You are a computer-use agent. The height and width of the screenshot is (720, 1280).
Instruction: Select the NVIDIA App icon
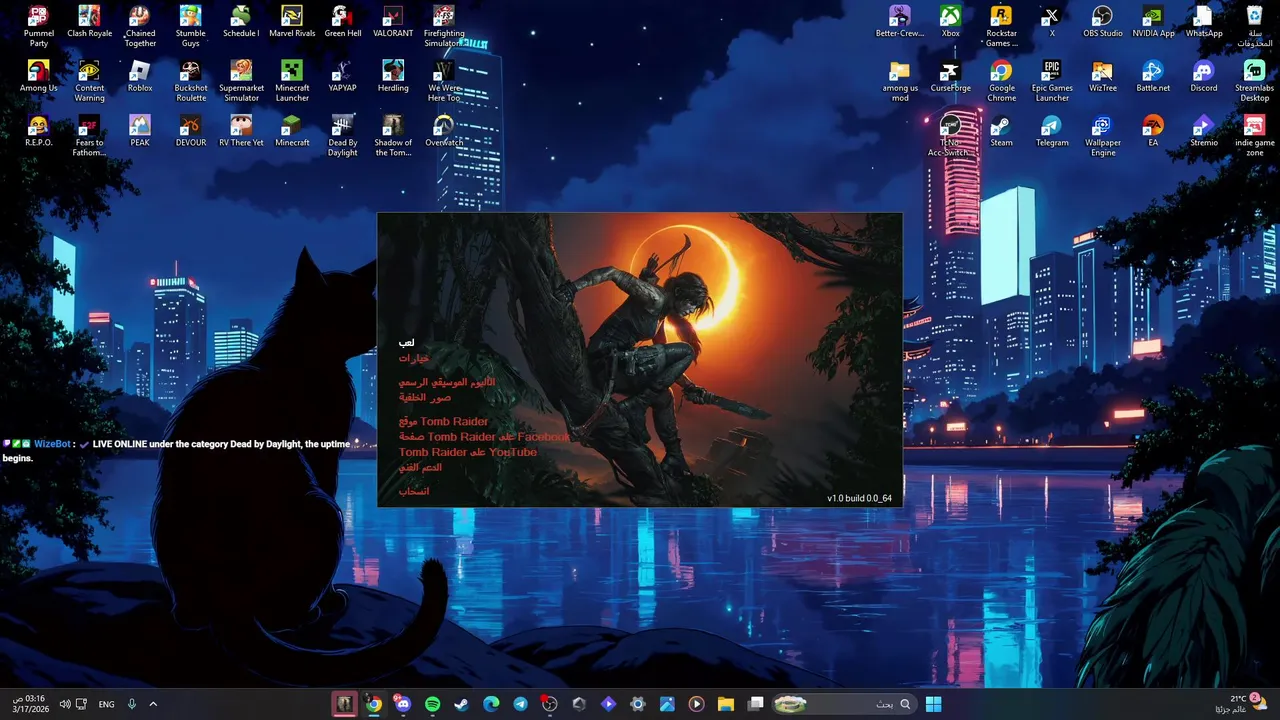(1153, 22)
